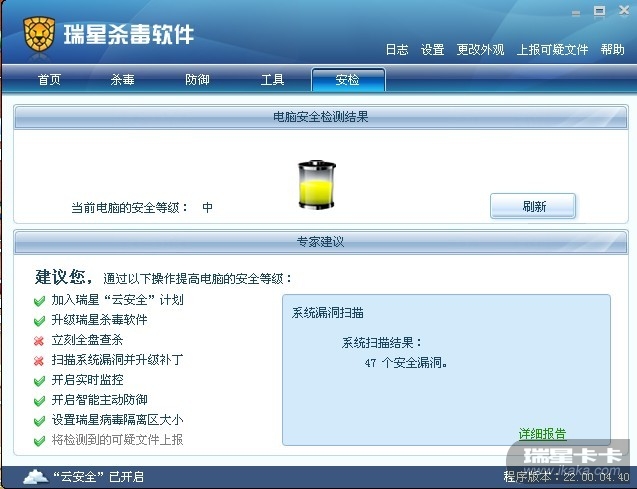Click the 当前电脑的安全等级 label
This screenshot has height=489, width=637.
pos(129,208)
